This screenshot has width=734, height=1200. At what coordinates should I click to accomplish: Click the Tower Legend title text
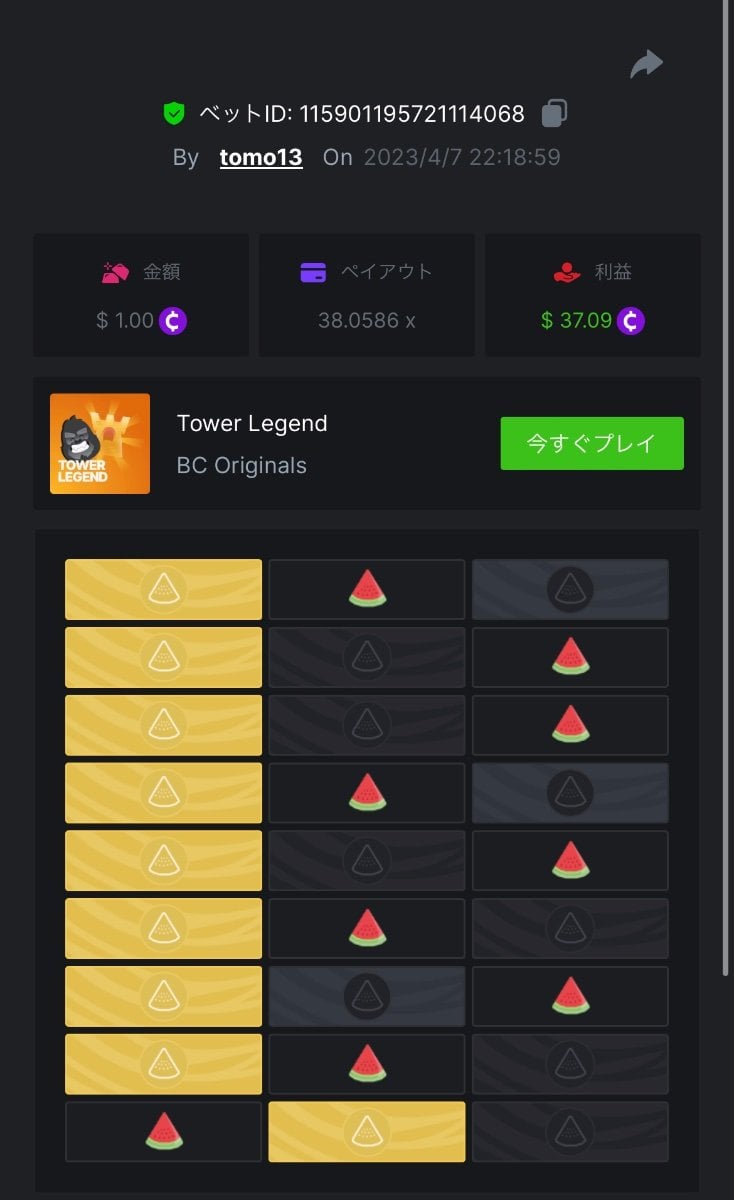pos(252,423)
